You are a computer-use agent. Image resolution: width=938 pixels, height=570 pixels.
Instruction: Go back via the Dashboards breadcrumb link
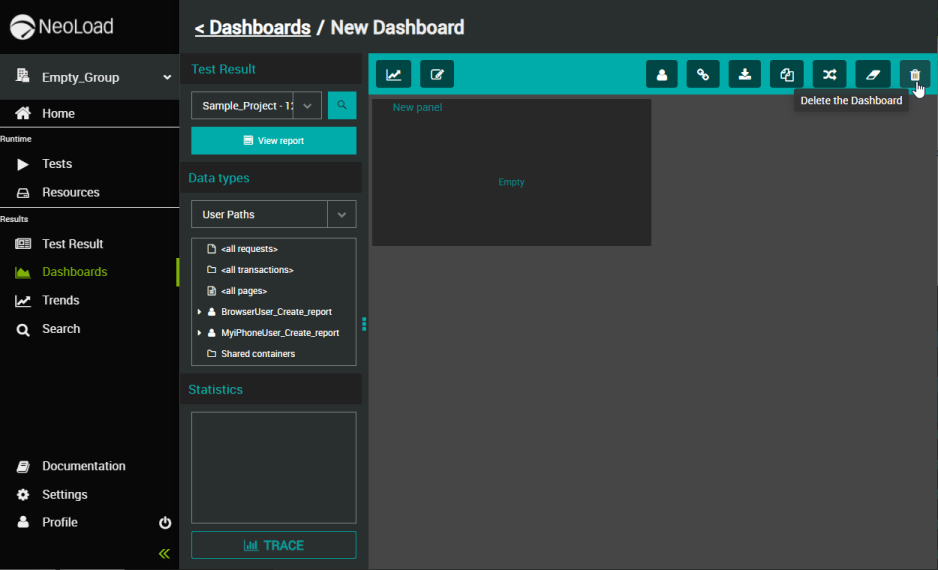point(252,27)
